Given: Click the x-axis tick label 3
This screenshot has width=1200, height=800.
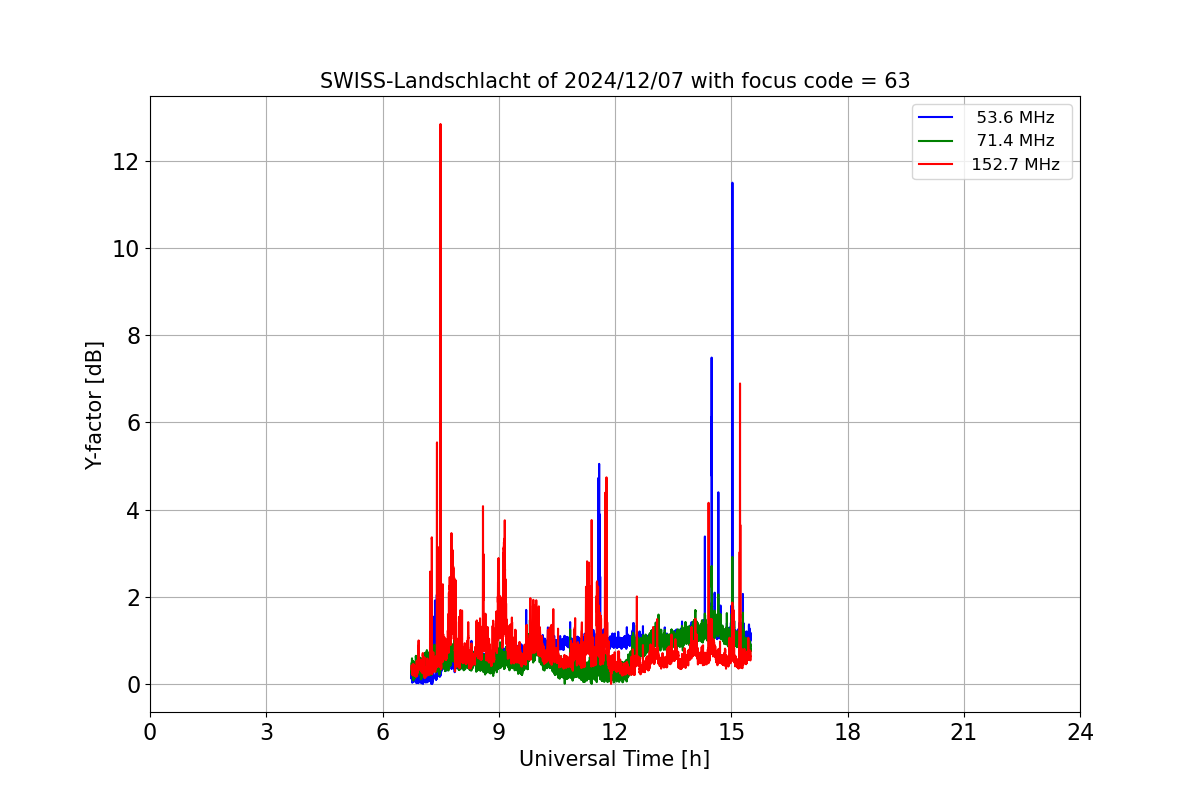Looking at the screenshot, I should tap(266, 732).
